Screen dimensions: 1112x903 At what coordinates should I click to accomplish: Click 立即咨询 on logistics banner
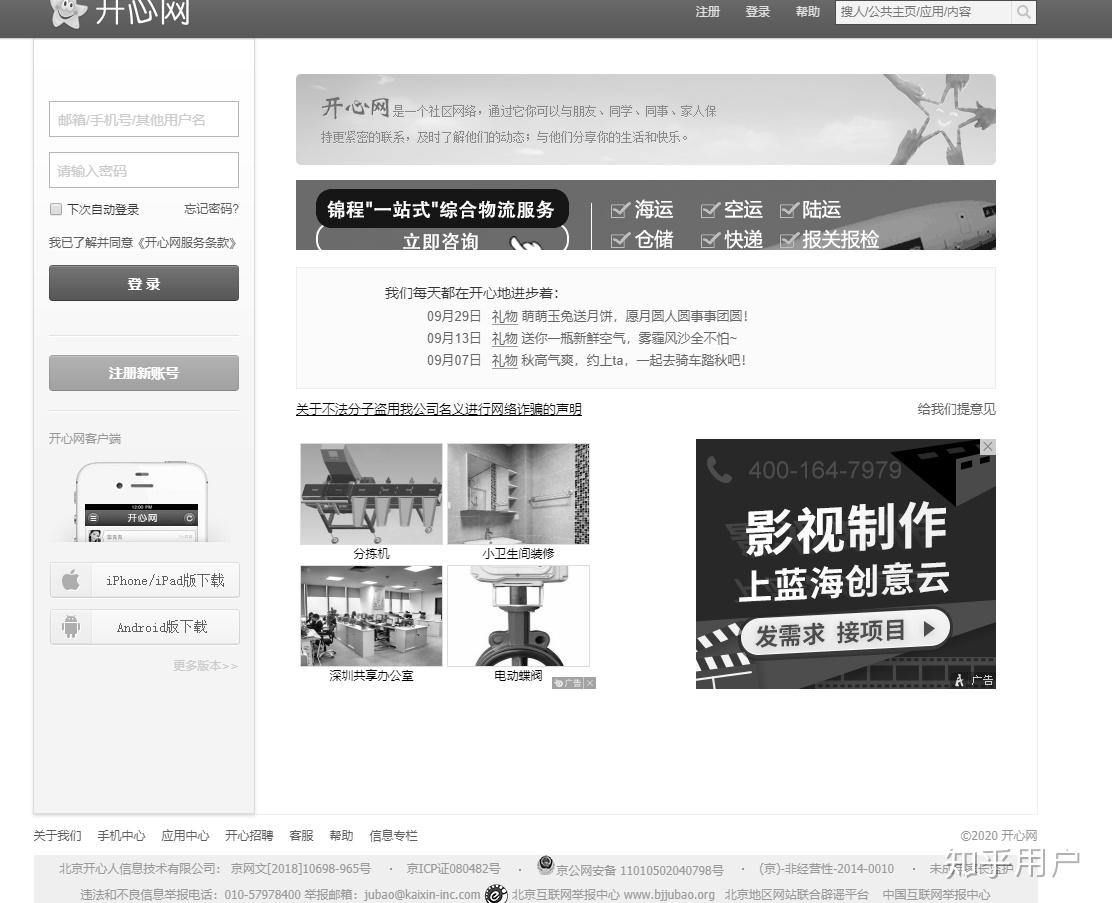[442, 239]
